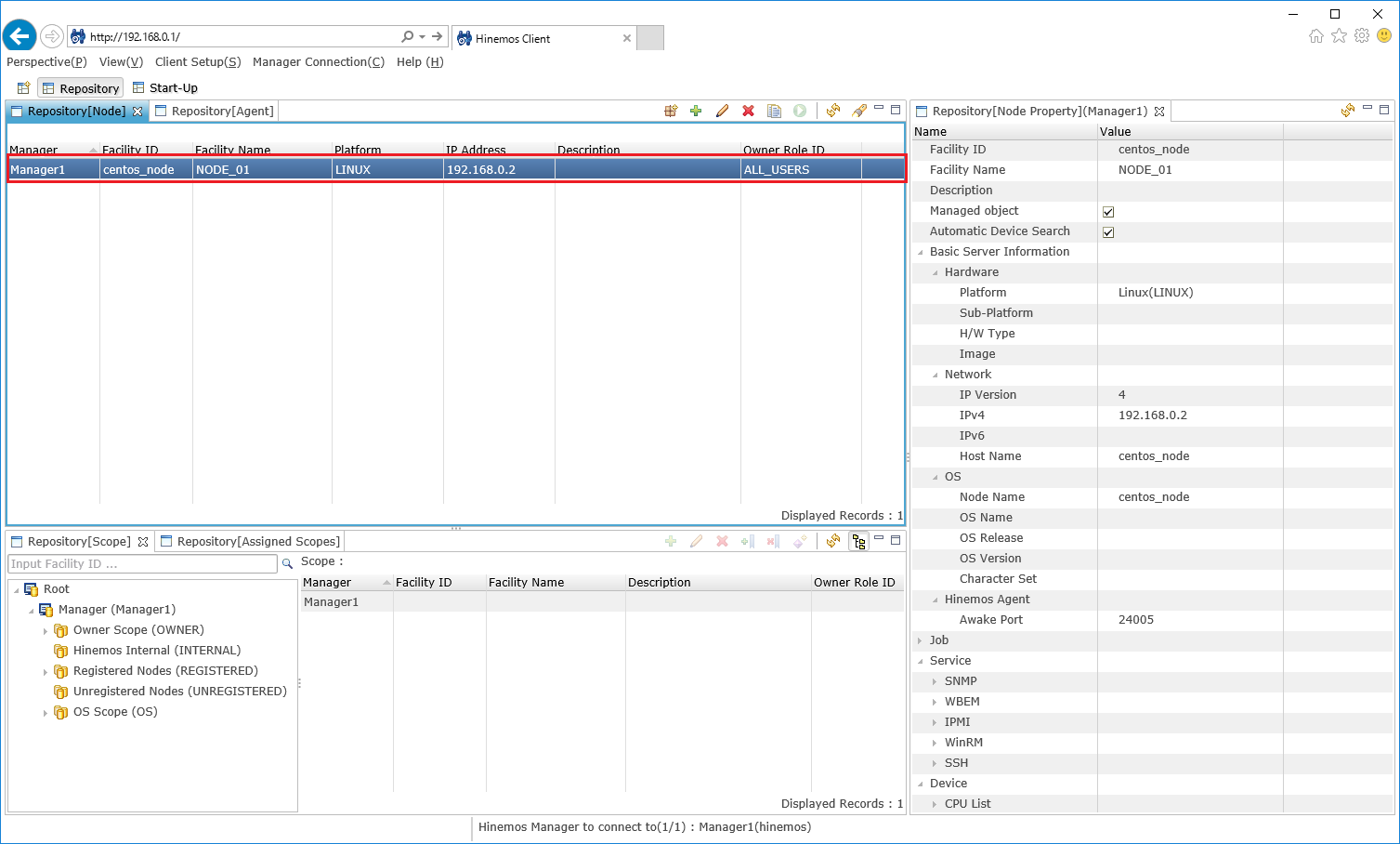Image resolution: width=1400 pixels, height=844 pixels.
Task: Expand Owner Scope (OWNER) in tree
Action: [46, 631]
